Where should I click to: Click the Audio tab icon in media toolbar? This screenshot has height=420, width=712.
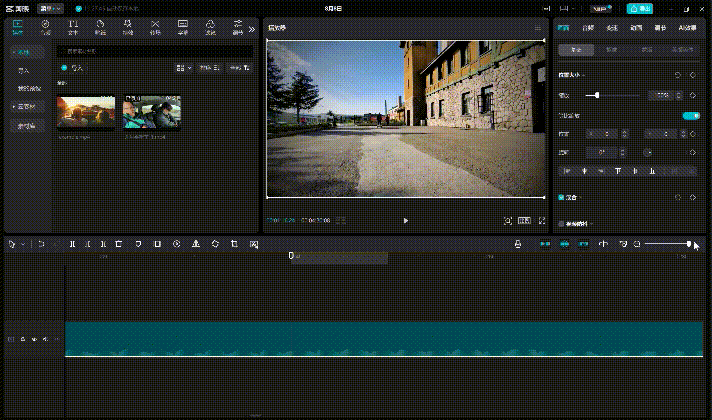(46, 27)
